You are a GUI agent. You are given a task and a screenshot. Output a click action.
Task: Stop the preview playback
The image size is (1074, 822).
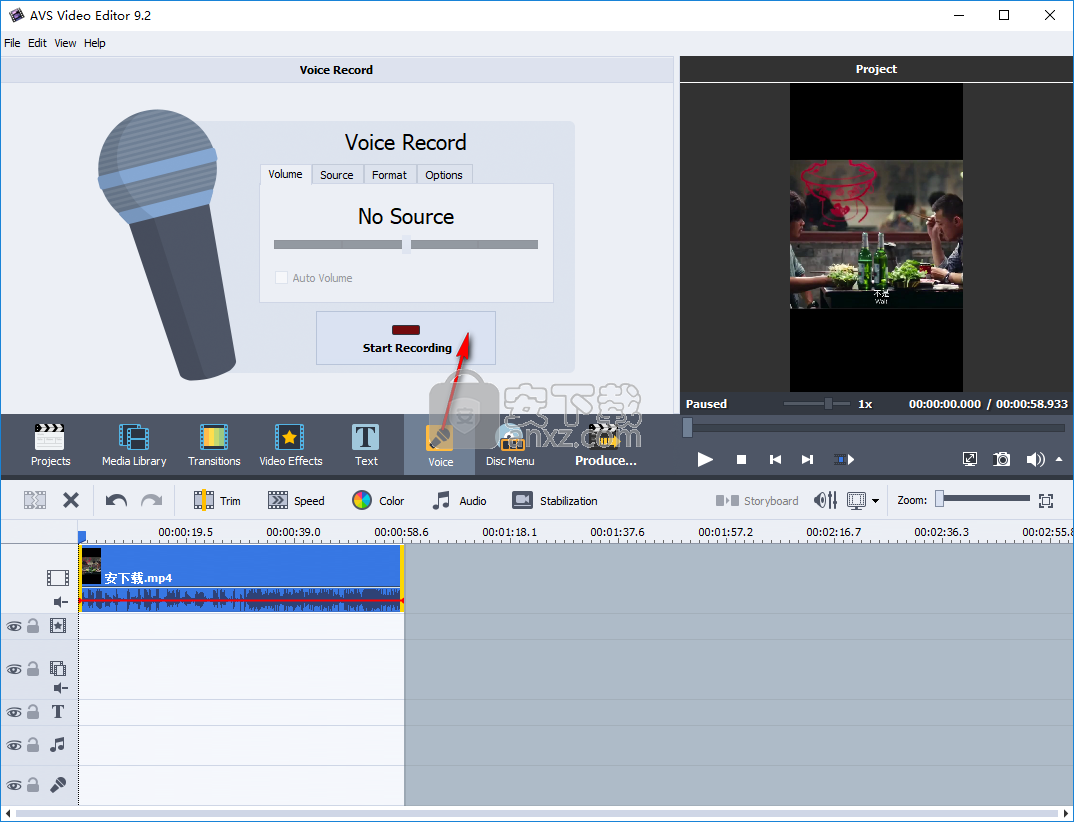pos(741,460)
